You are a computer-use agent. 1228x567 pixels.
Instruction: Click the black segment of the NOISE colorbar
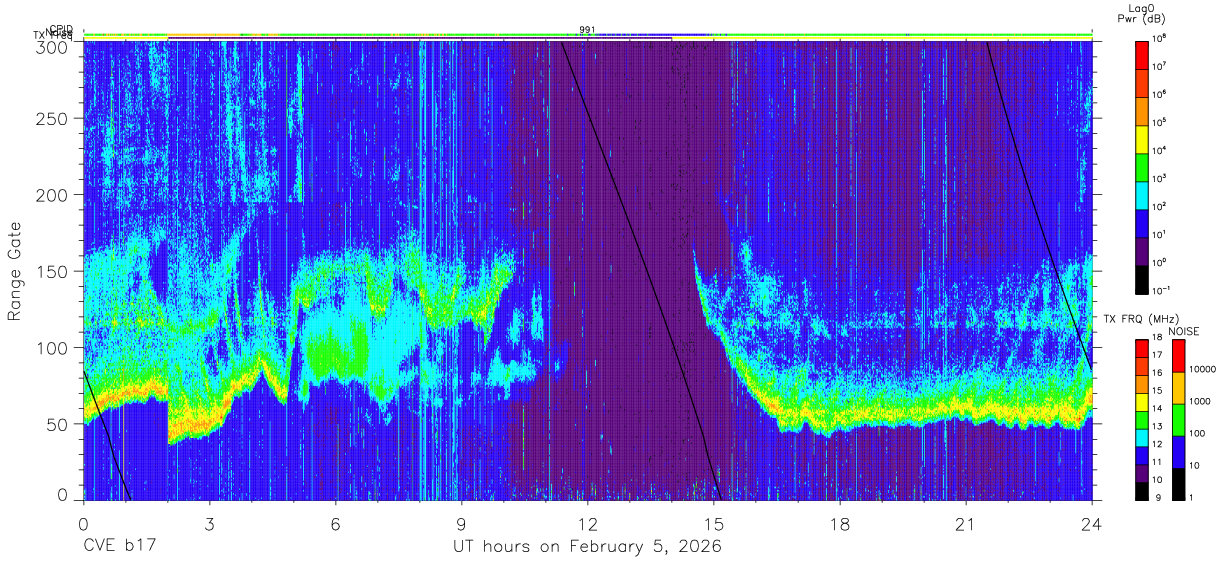[1179, 484]
